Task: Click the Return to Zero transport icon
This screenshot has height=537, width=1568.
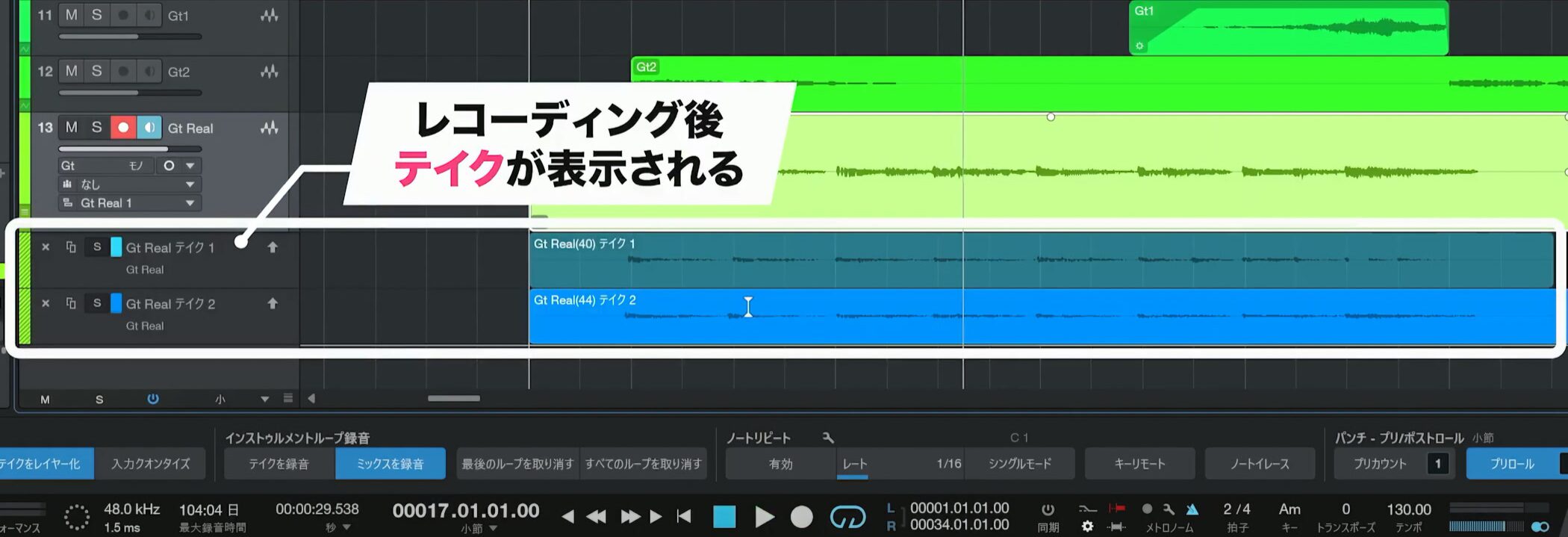Action: (x=683, y=517)
